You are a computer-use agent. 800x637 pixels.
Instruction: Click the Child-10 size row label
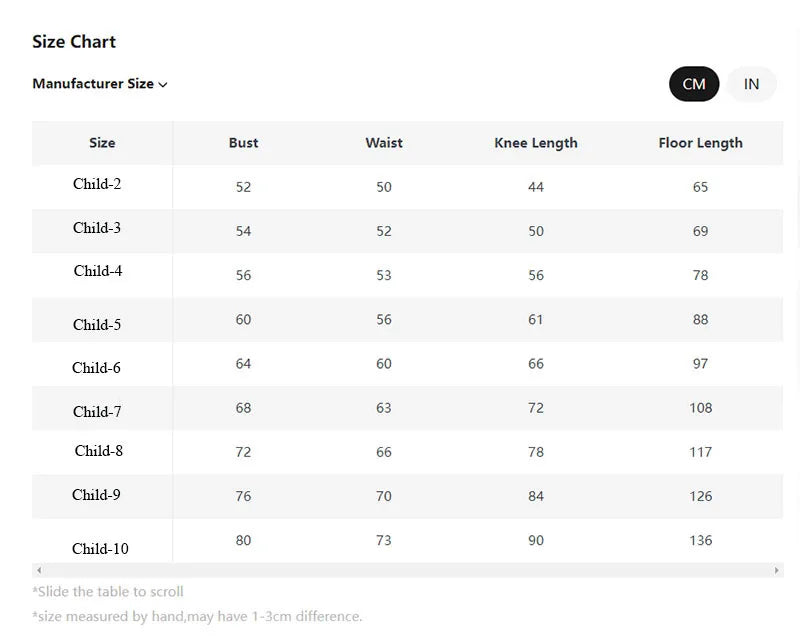100,549
